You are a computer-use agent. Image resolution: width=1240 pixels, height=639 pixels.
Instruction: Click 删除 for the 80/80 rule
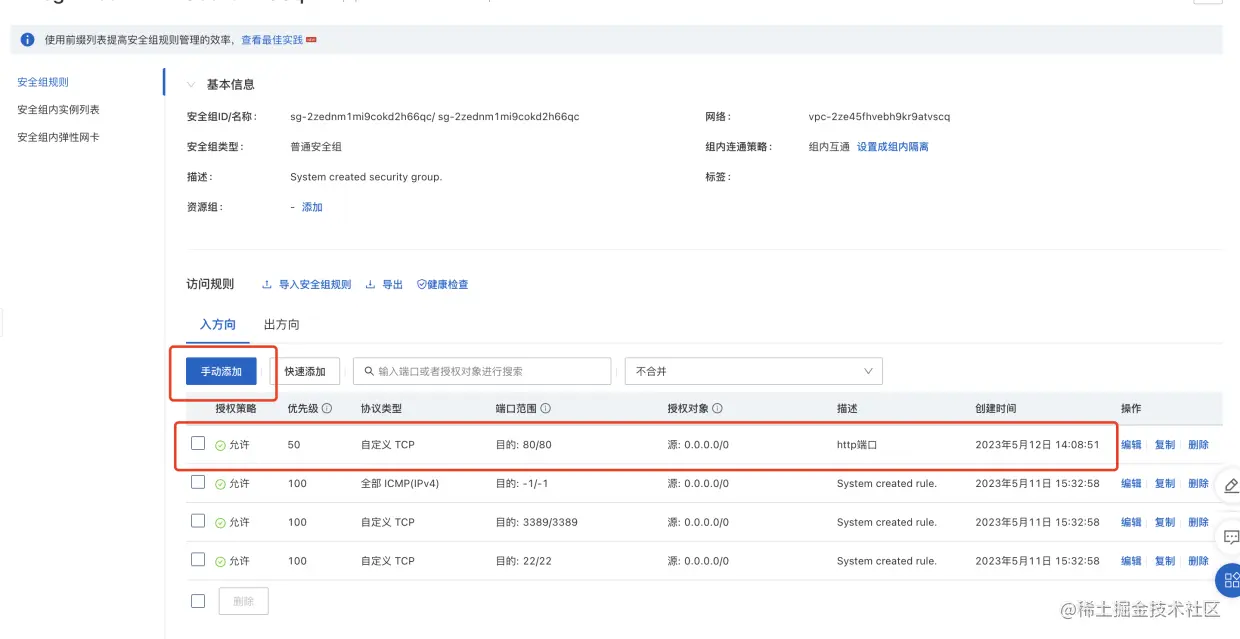(x=1198, y=445)
